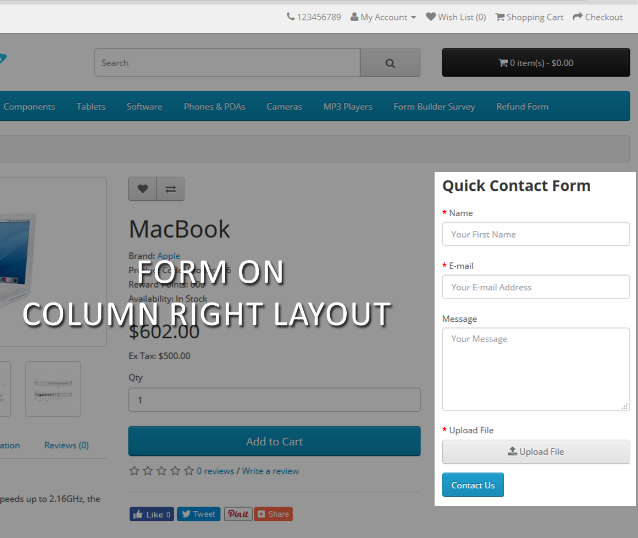Open the Cameras menu item

pos(284,107)
